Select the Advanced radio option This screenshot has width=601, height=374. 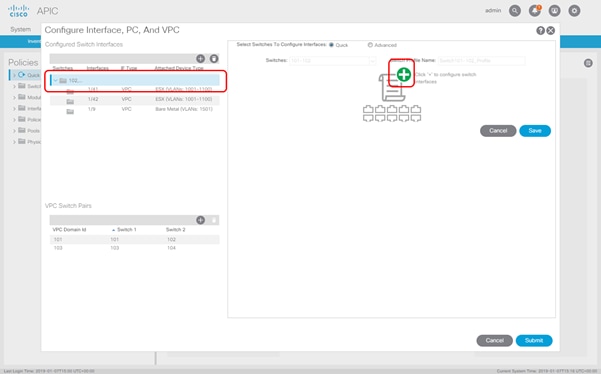[x=370, y=45]
